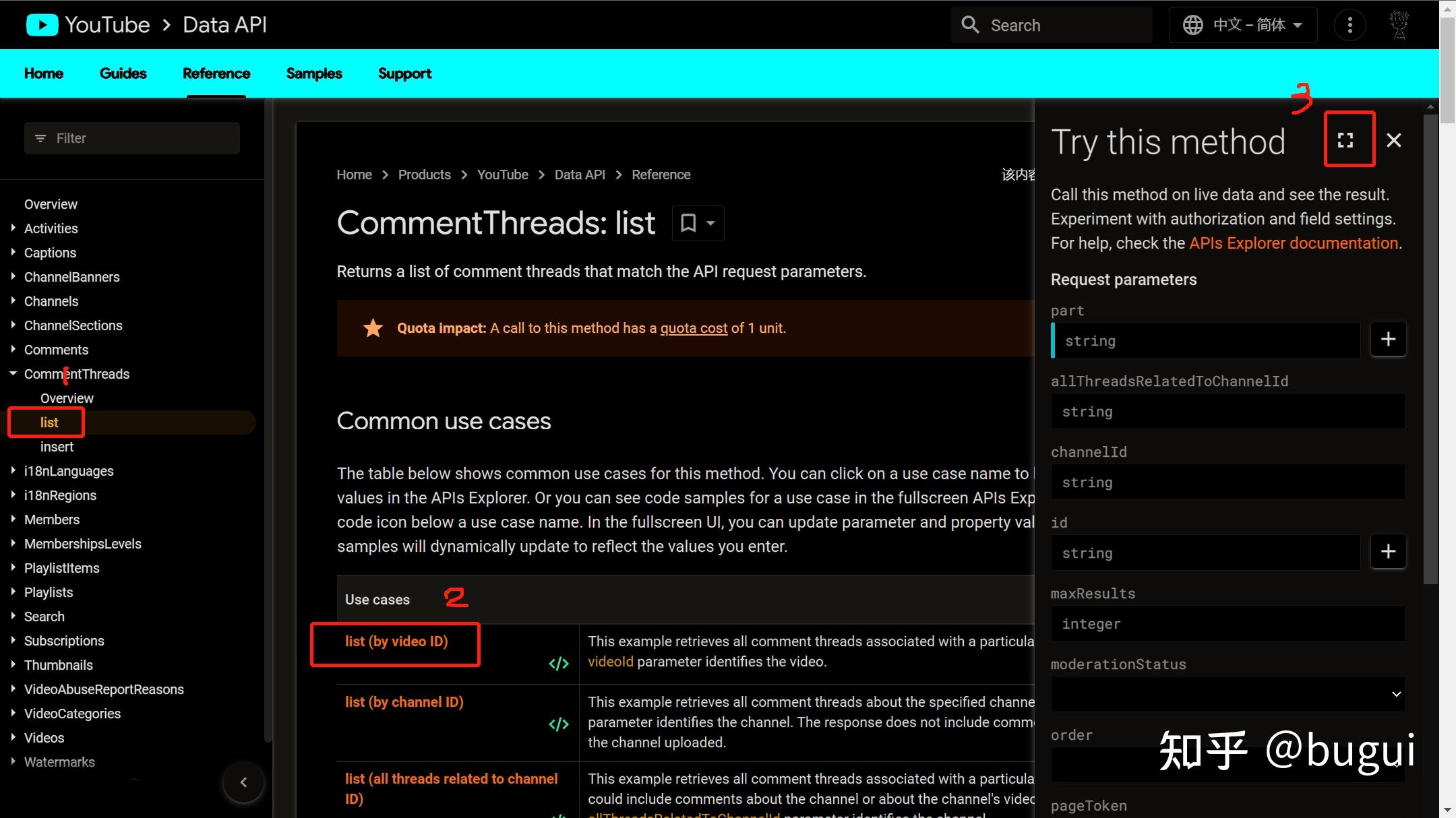Screen dimensions: 1456x818
Task: Click the sidebar Filter input field
Action: pos(132,138)
